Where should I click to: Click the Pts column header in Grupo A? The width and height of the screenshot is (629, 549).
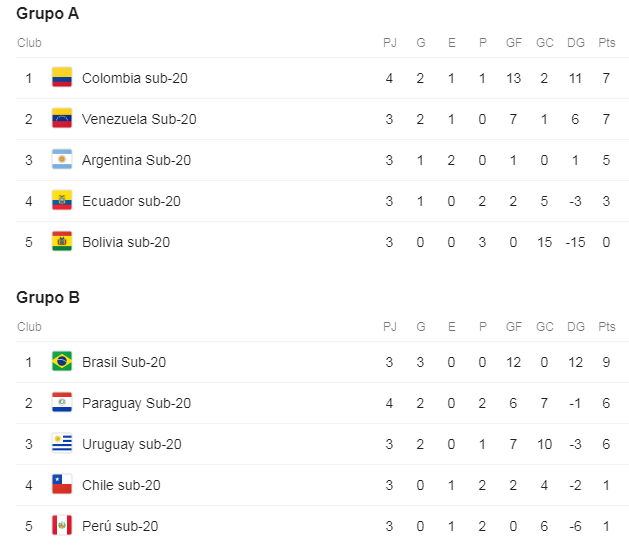tap(607, 43)
